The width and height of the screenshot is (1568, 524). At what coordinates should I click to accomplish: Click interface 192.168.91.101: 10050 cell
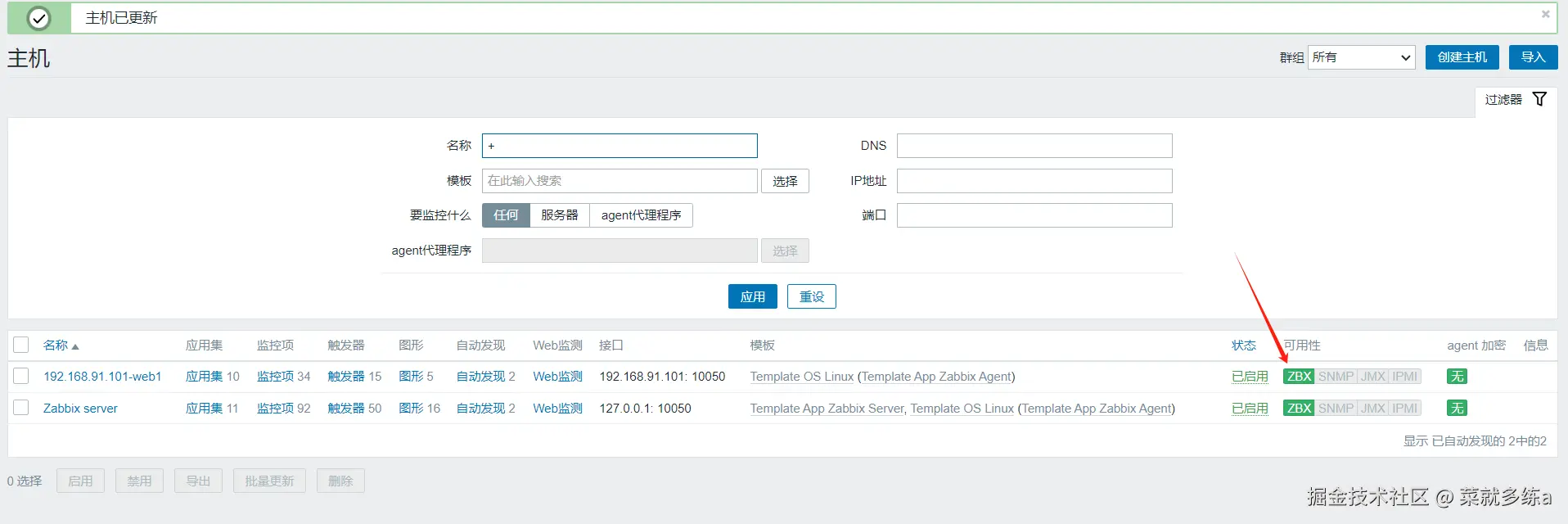[662, 377]
